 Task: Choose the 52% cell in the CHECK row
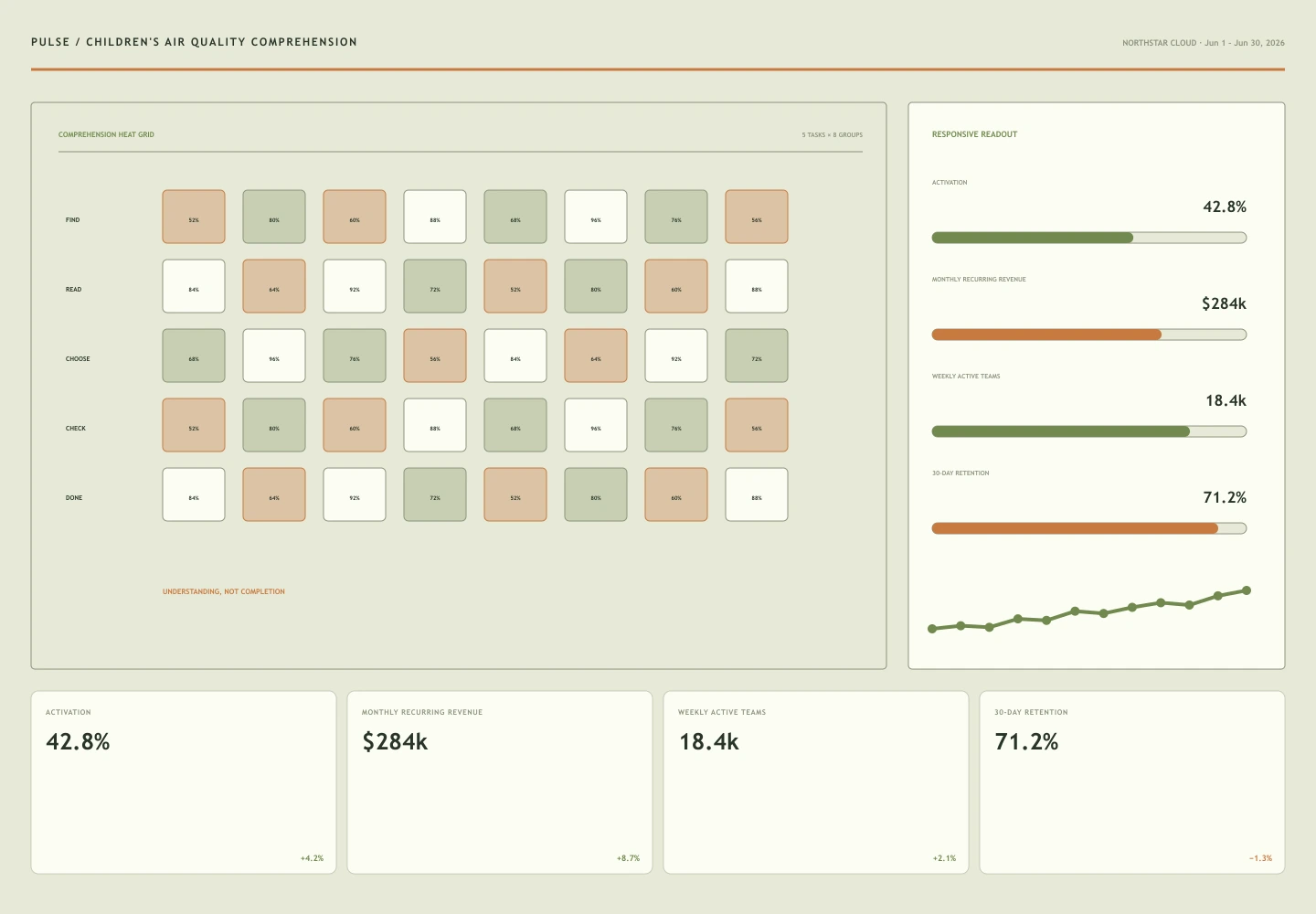[194, 425]
